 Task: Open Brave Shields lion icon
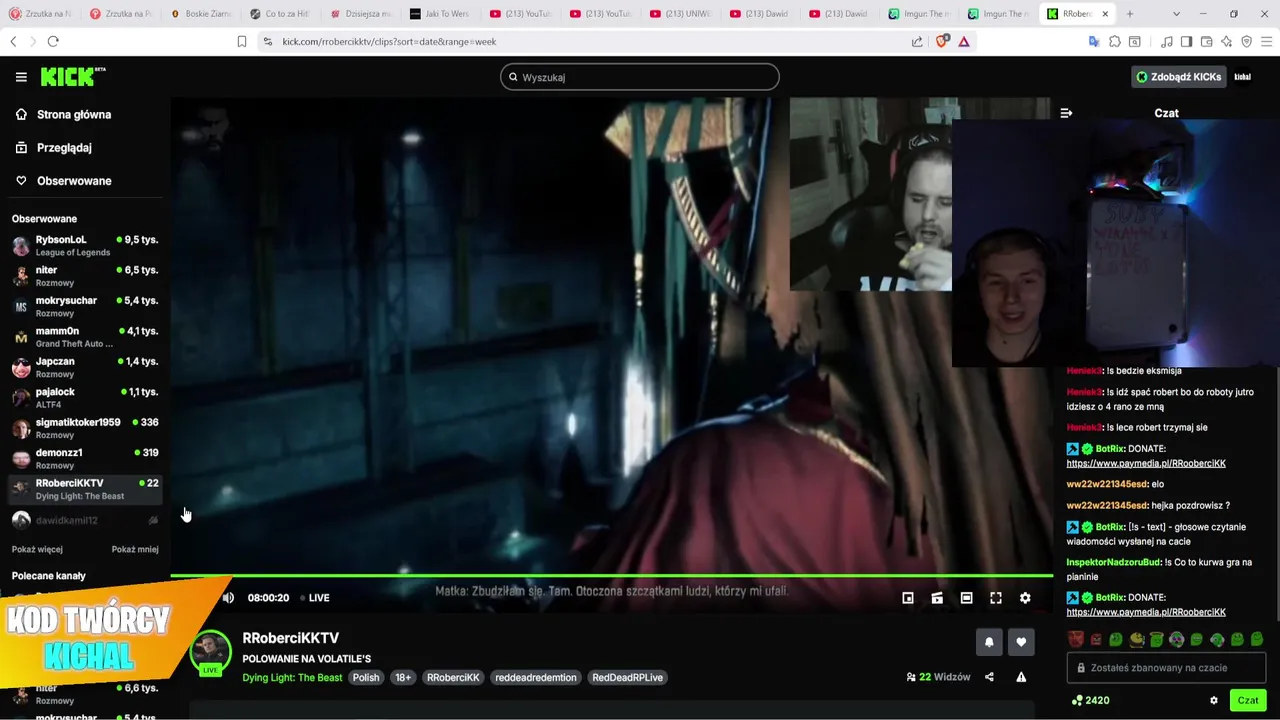[x=941, y=41]
